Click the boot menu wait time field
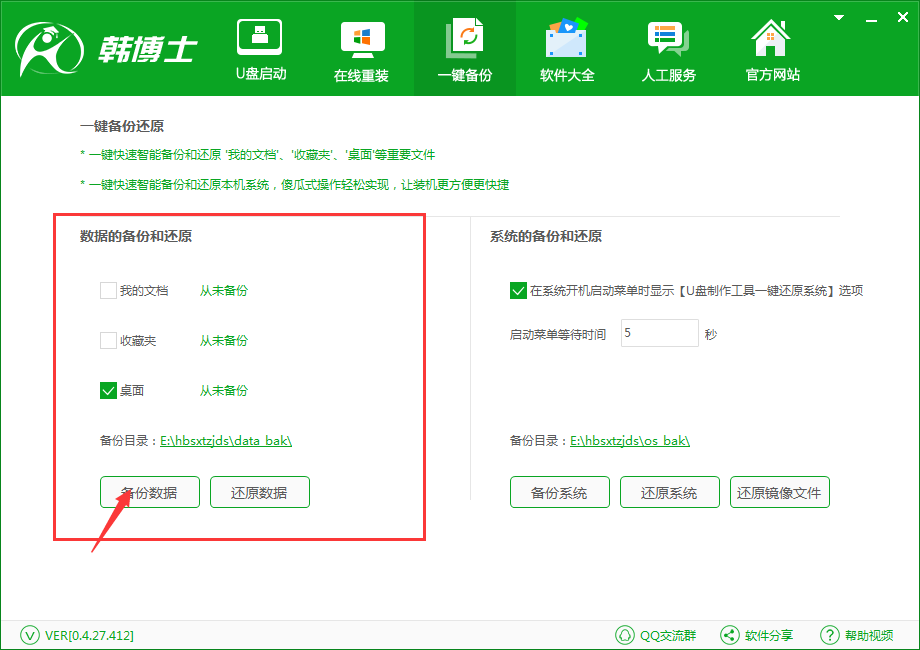Viewport: 920px width, 650px height. click(659, 333)
